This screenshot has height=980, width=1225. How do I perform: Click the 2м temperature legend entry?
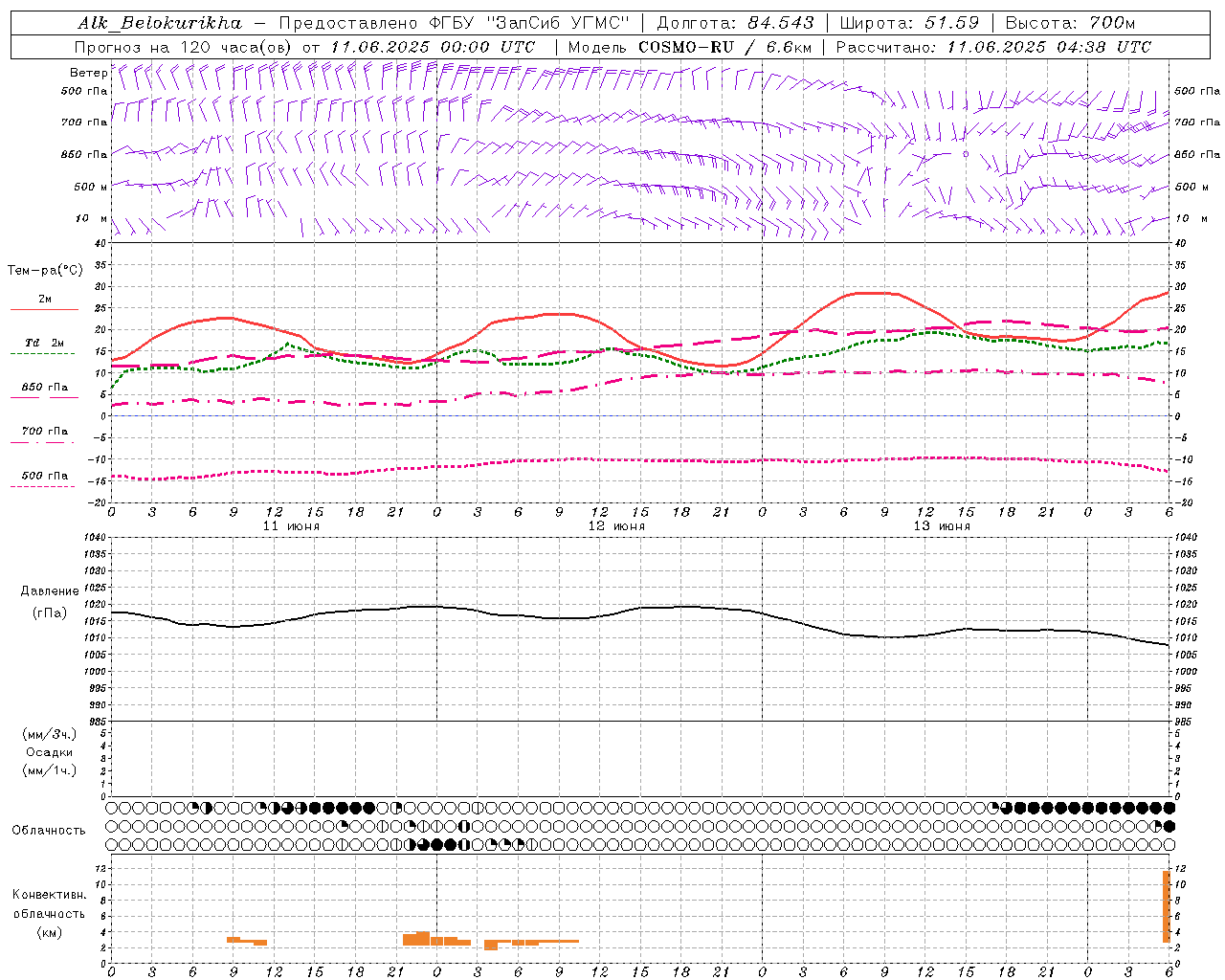point(45,300)
